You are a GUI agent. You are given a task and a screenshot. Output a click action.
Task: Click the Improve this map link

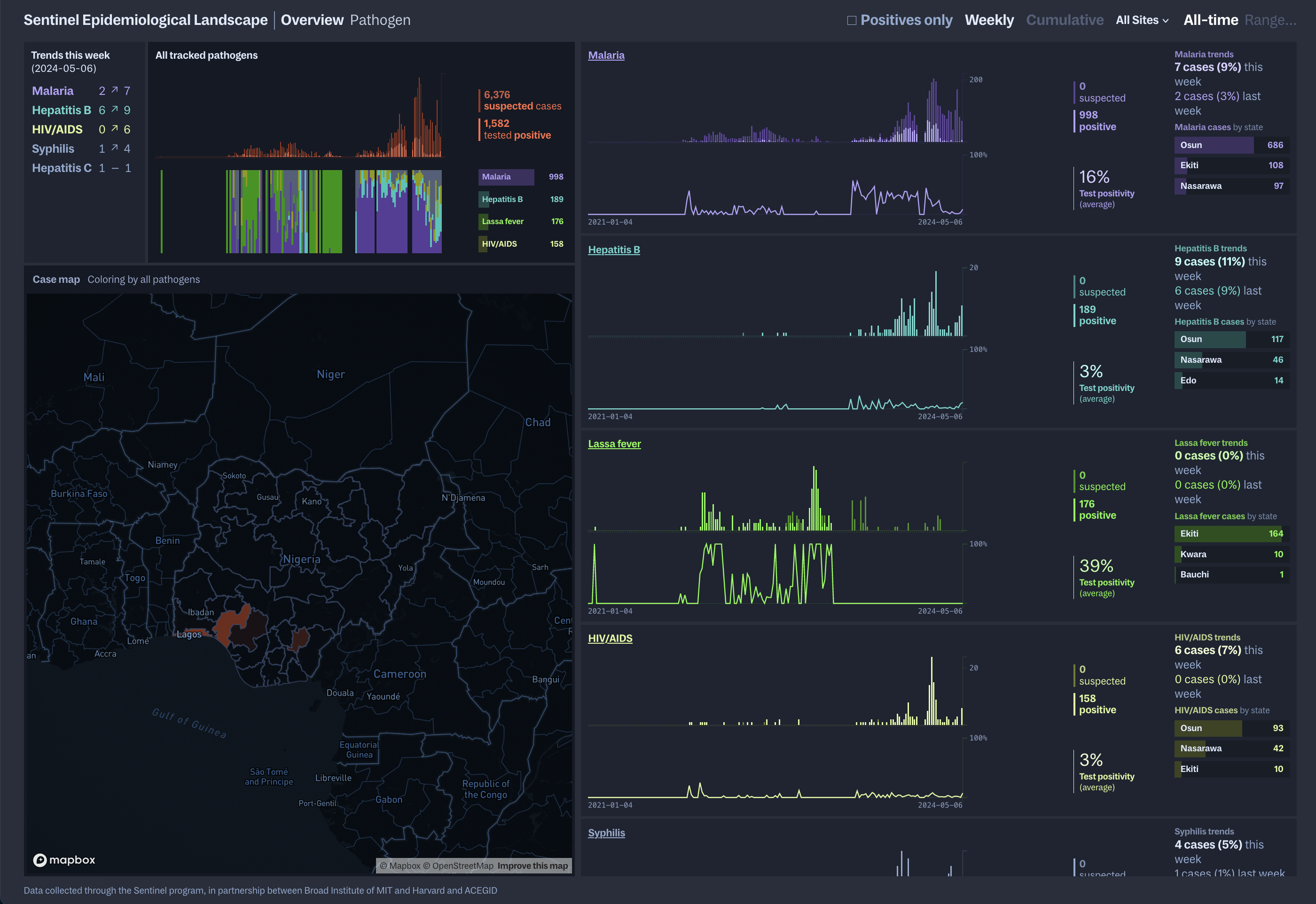pyautogui.click(x=533, y=865)
